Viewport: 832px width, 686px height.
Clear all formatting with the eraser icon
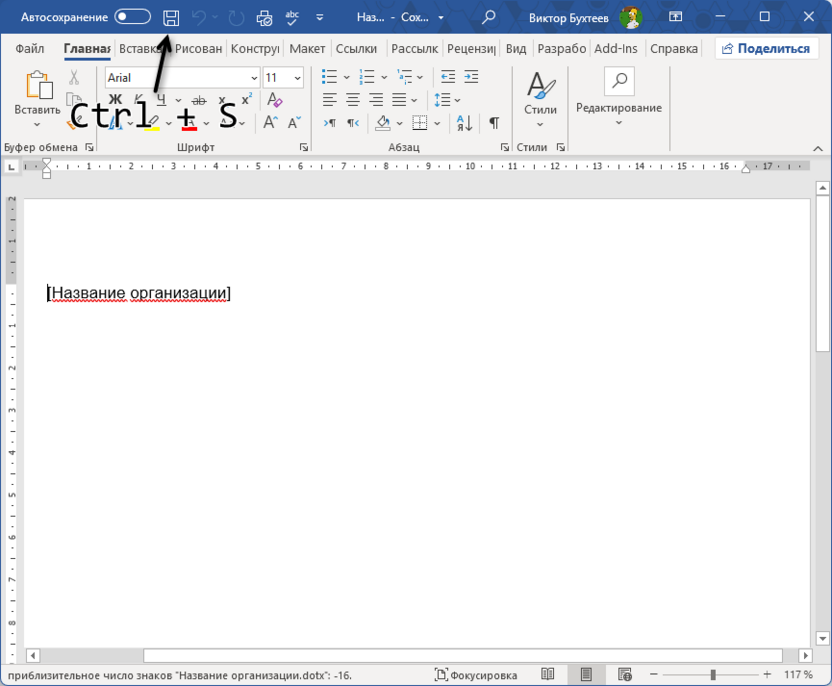tap(275, 101)
